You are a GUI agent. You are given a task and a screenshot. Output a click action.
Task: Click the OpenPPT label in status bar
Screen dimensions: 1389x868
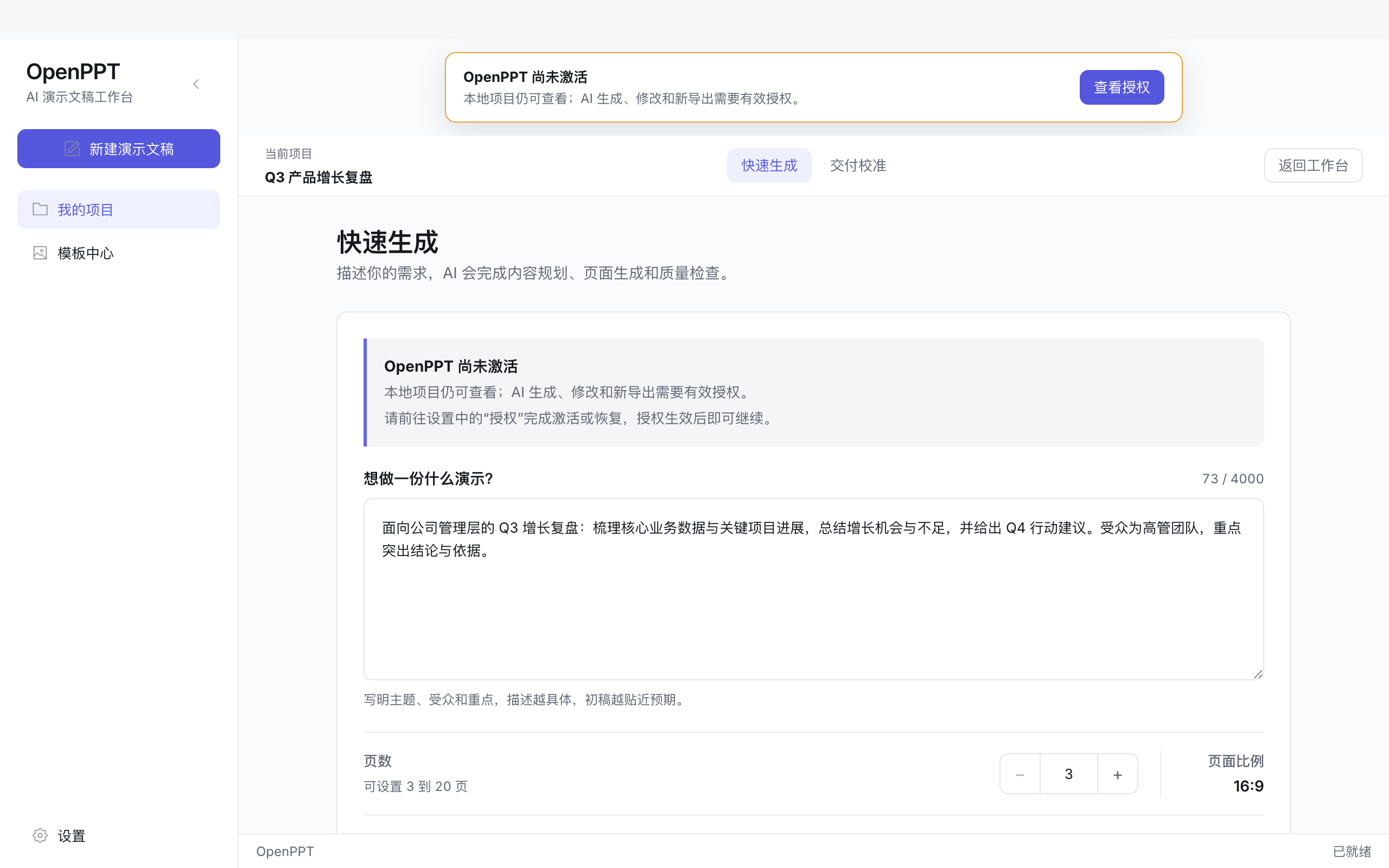coord(285,851)
